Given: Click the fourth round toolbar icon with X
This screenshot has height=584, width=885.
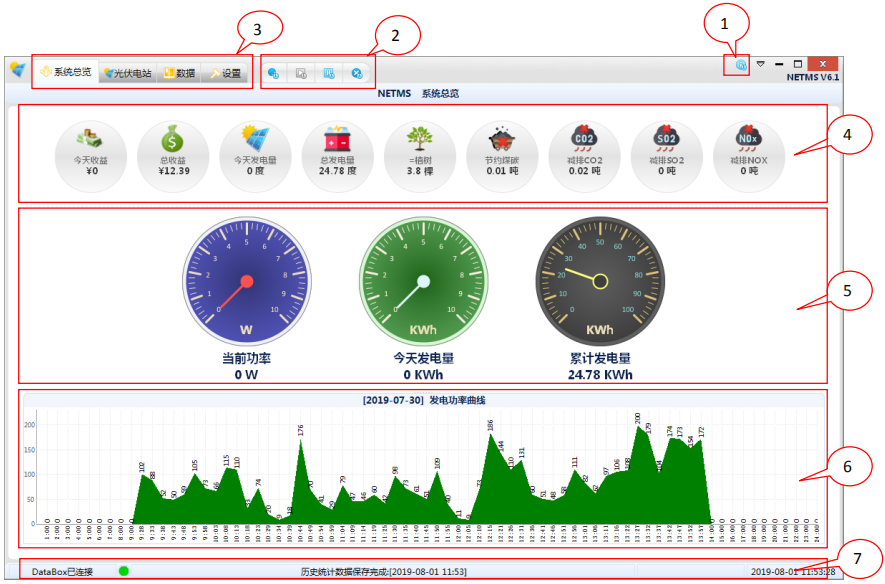Looking at the screenshot, I should (x=356, y=73).
